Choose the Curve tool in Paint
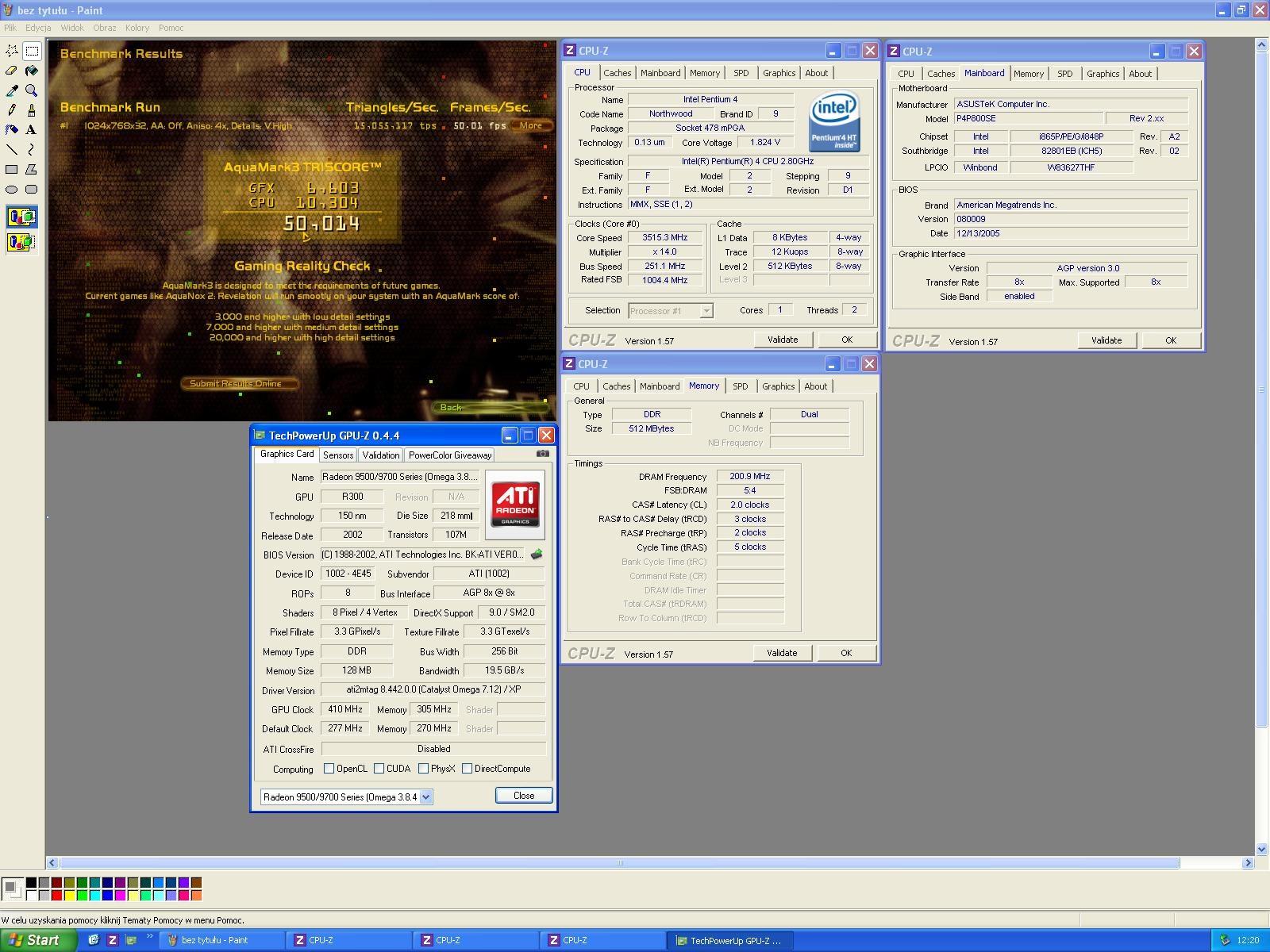Screen dimensions: 1270x952 coord(32,149)
